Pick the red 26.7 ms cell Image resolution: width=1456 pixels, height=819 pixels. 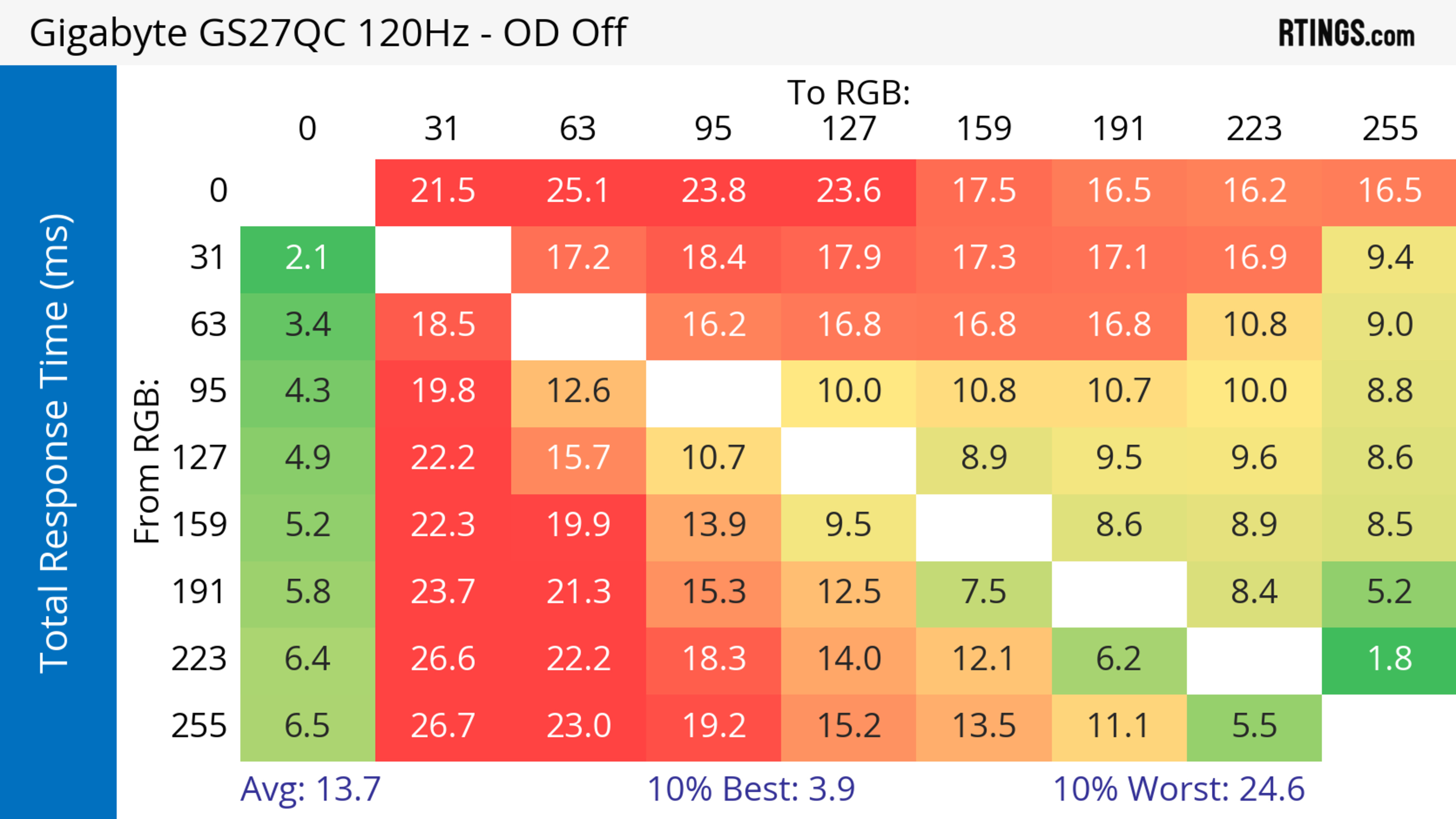tap(442, 726)
